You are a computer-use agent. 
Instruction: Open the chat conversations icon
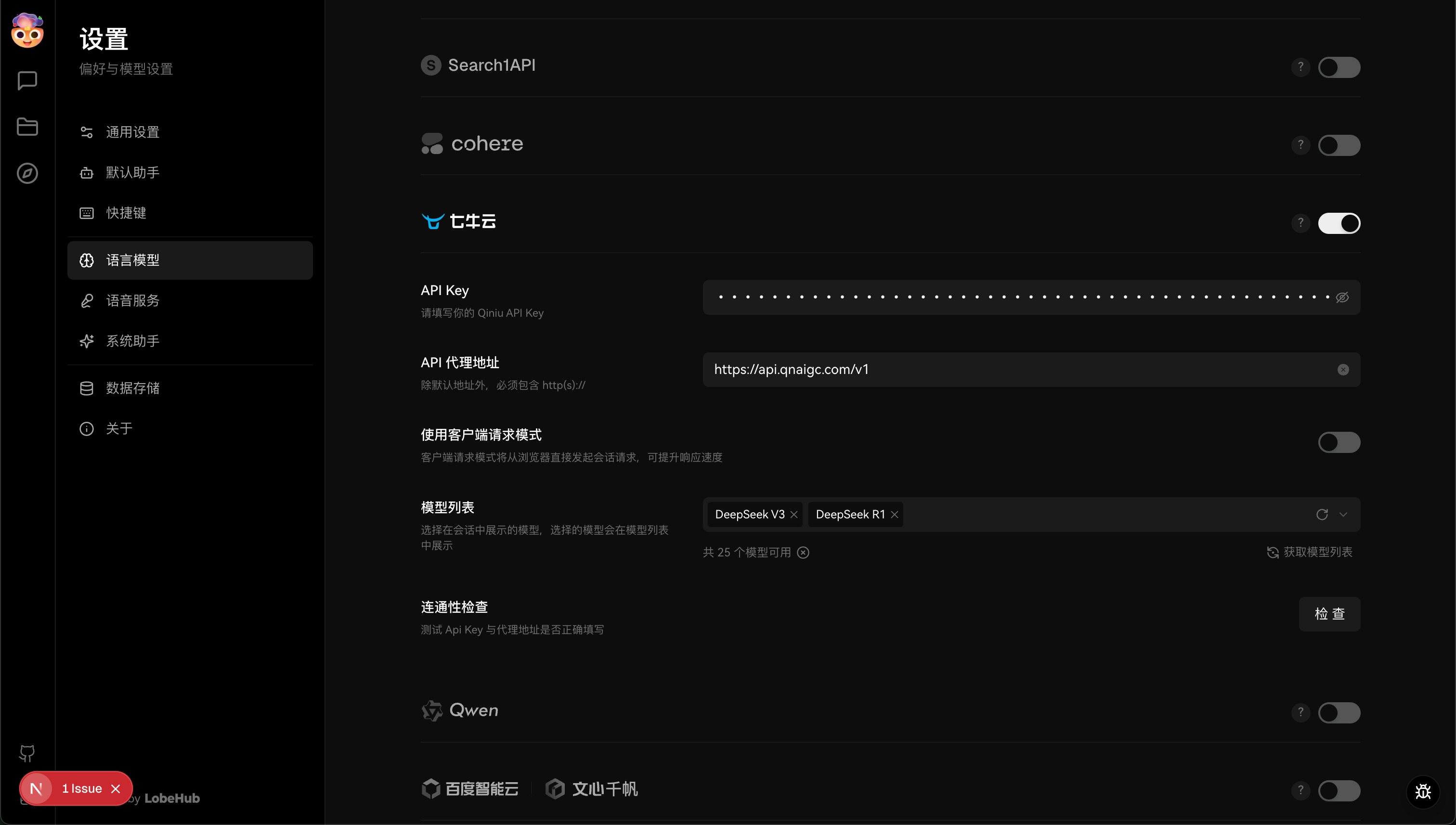click(x=27, y=80)
